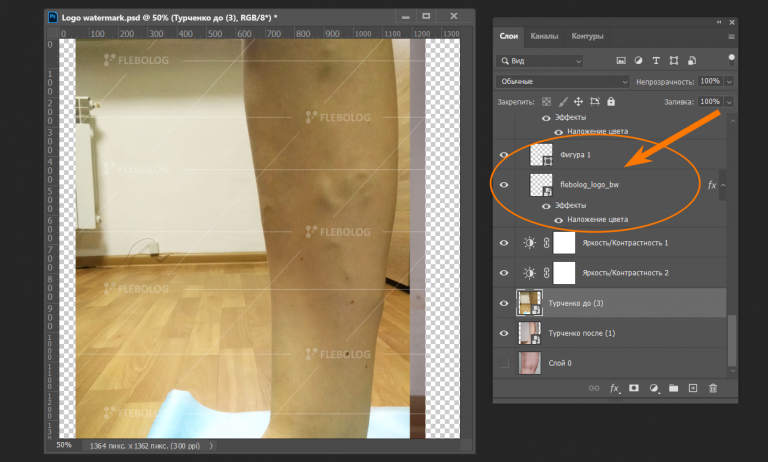Click layer mask of Яркость/Контрастность 1

point(564,243)
